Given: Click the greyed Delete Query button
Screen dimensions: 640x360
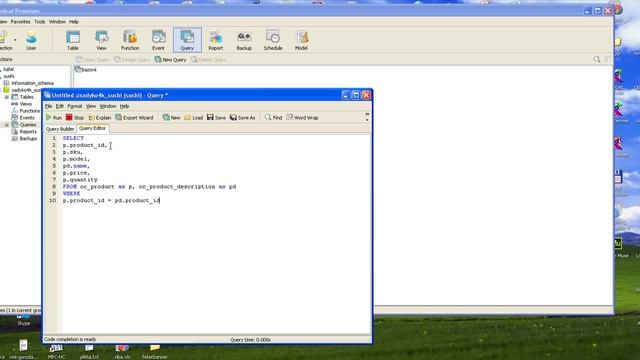Looking at the screenshot, I should (209, 60).
